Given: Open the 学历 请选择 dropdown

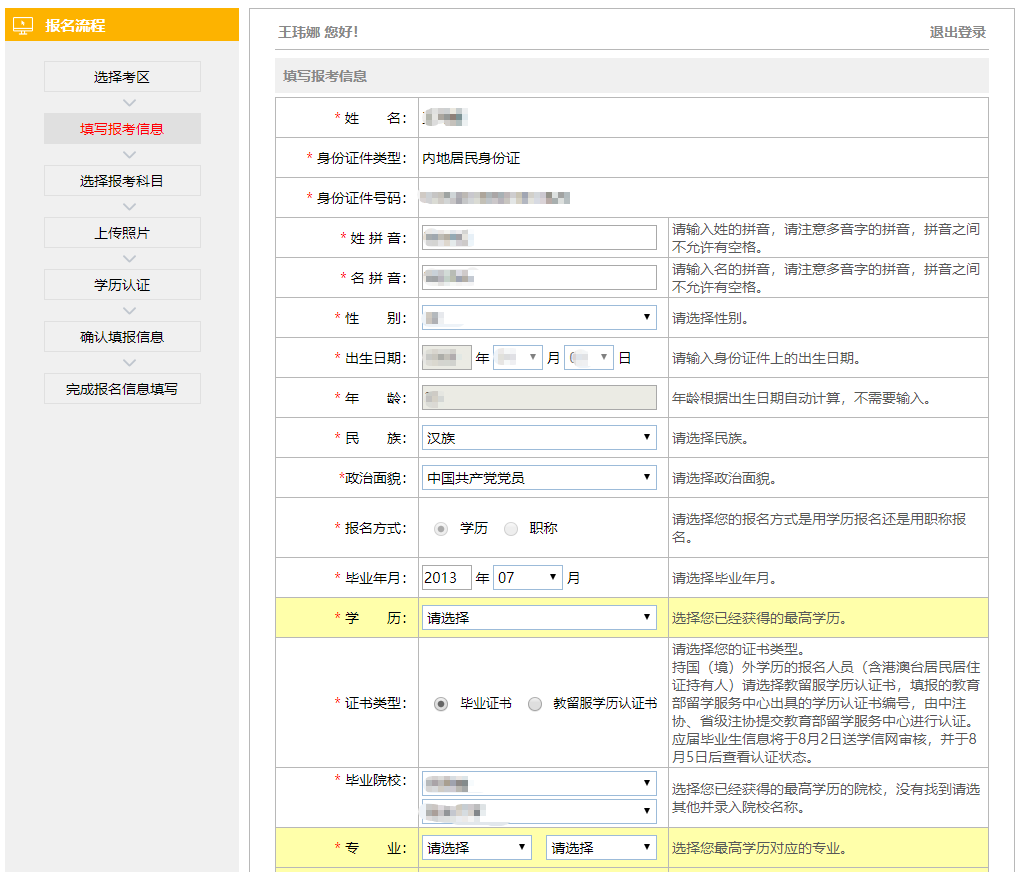Looking at the screenshot, I should [538, 617].
